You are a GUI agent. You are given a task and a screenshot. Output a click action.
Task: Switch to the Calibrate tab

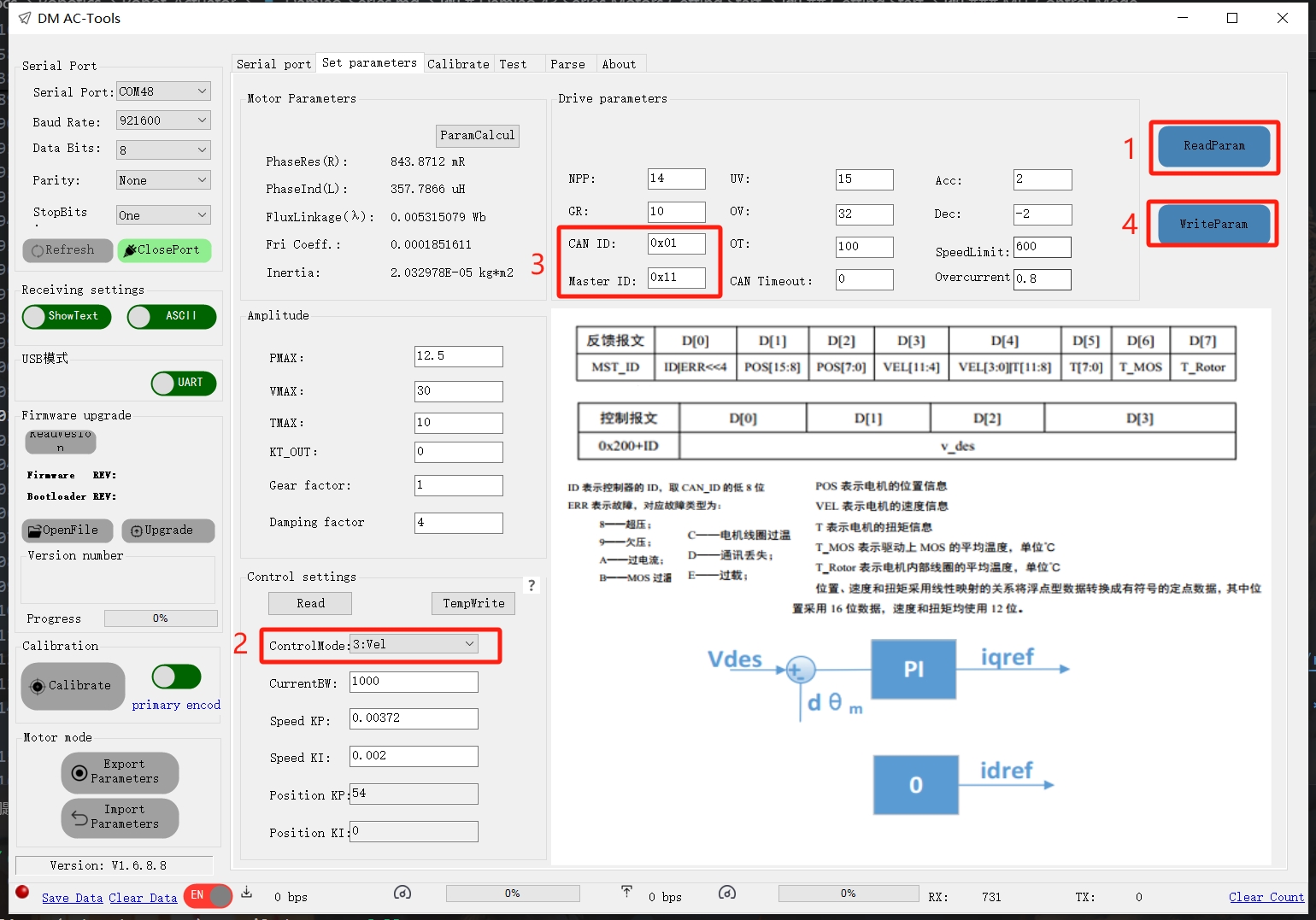[458, 64]
